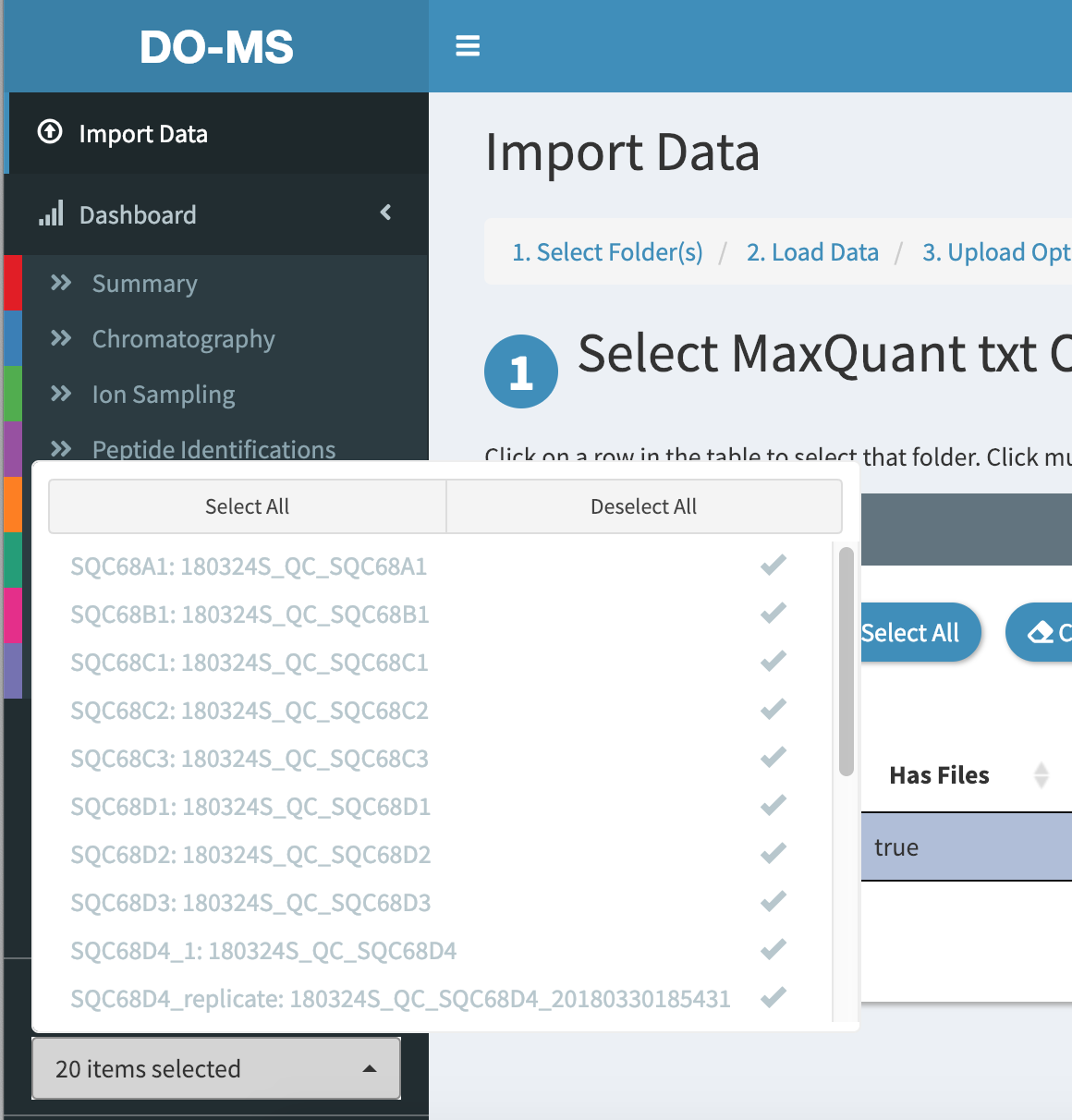Click the eraser icon on the clear button
Viewport: 1072px width, 1120px height.
click(x=1042, y=632)
